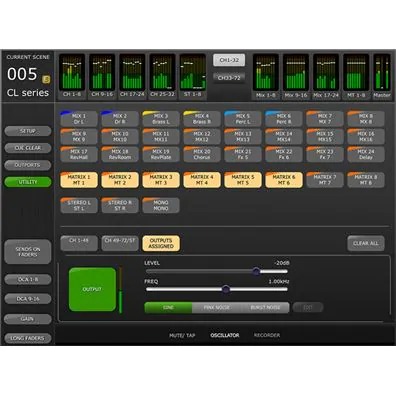Screen dimensions: 396x396
Task: Toggle MIX 12 output assignment
Action: [202, 137]
